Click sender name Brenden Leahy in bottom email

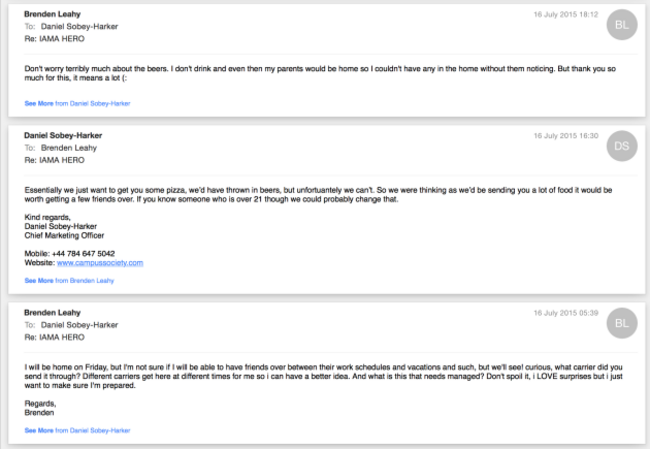click(52, 313)
